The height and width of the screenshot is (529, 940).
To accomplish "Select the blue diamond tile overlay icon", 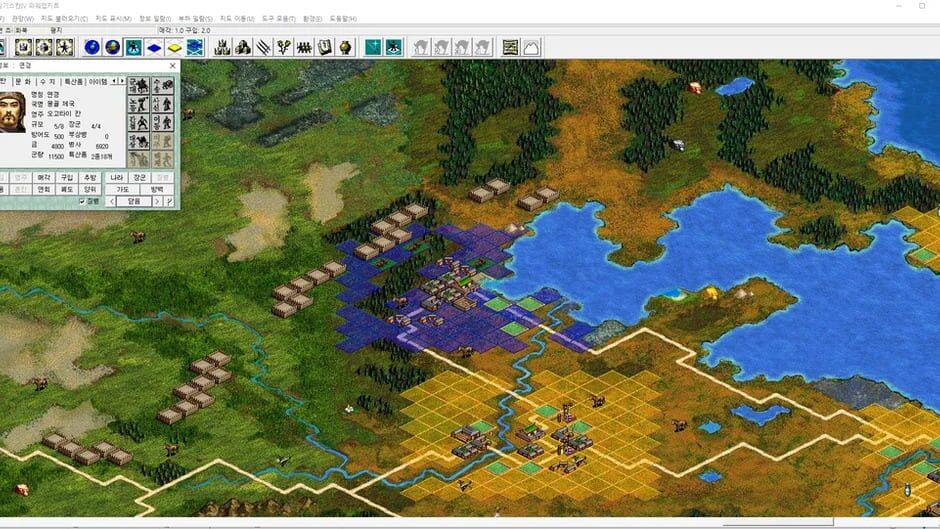I will (x=154, y=47).
